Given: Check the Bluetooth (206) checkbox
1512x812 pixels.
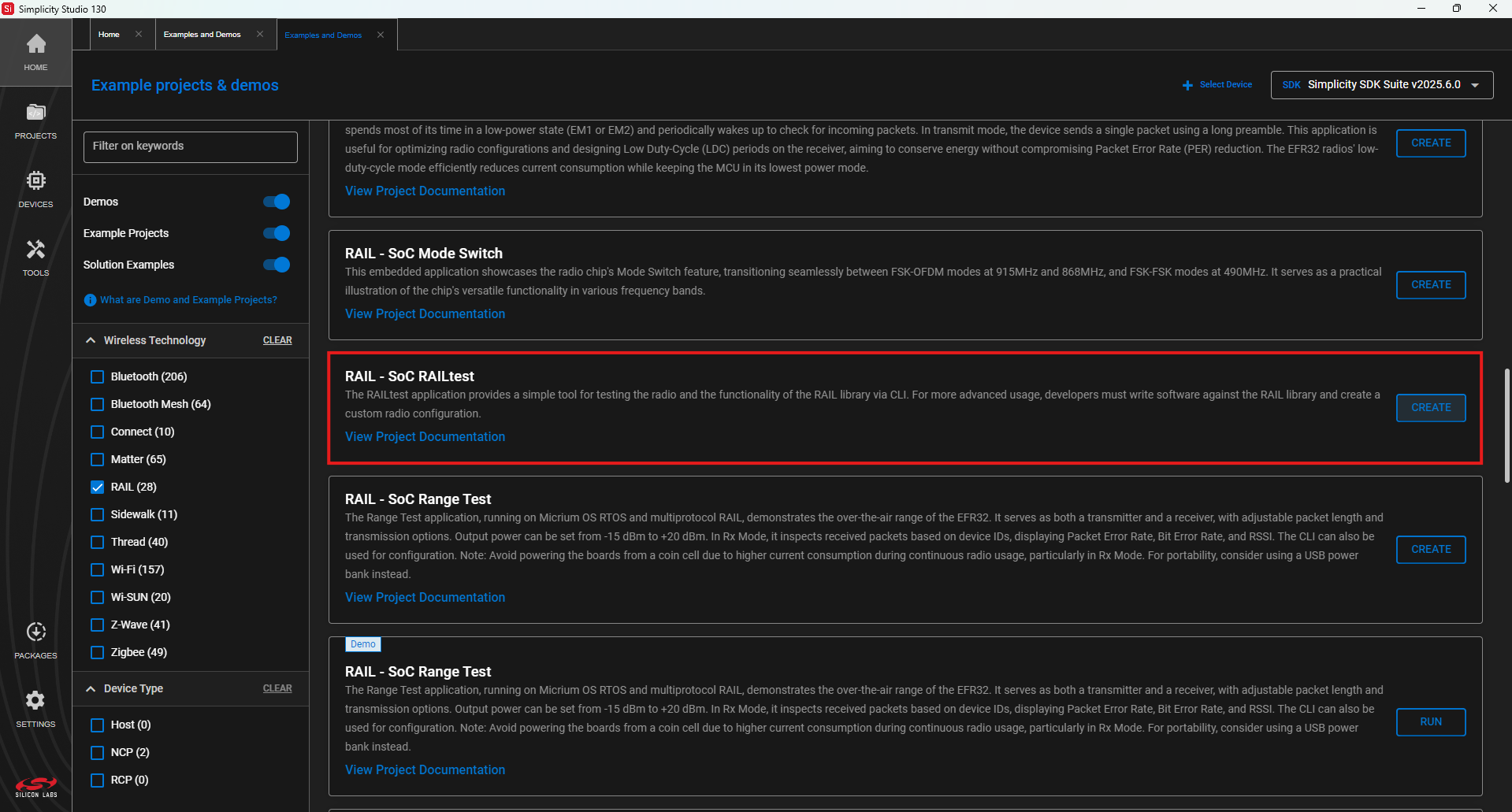Looking at the screenshot, I should (x=98, y=377).
